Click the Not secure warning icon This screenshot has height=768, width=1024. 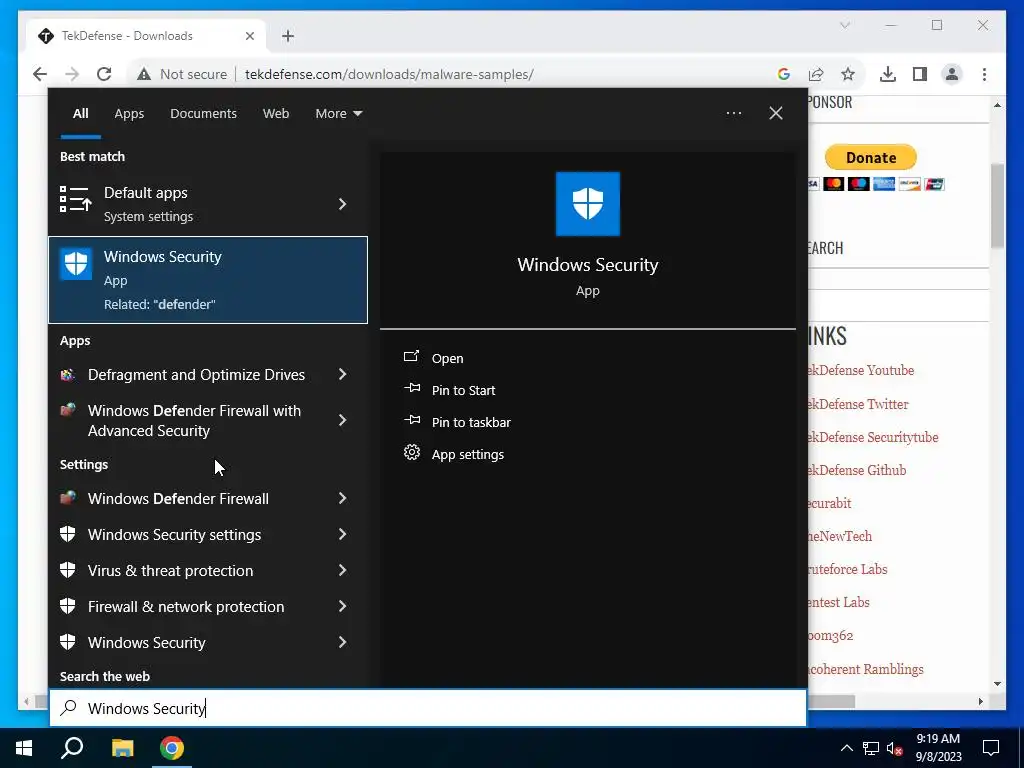144,74
